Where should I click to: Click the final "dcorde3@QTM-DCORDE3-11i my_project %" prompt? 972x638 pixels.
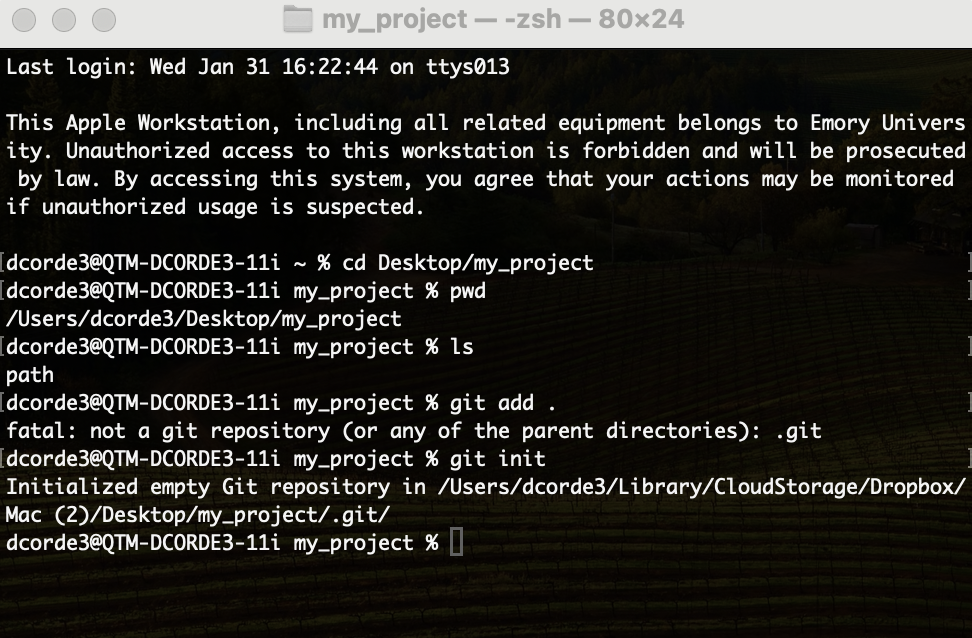pos(222,543)
